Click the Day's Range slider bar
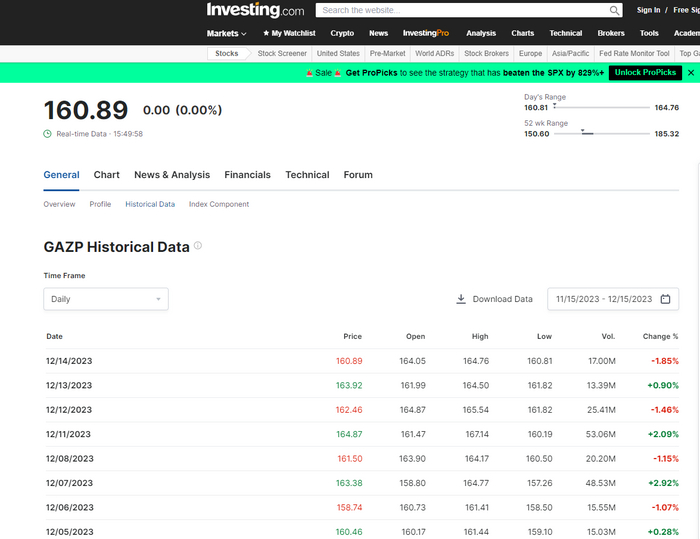Viewport: 700px width, 539px height. coord(601,107)
